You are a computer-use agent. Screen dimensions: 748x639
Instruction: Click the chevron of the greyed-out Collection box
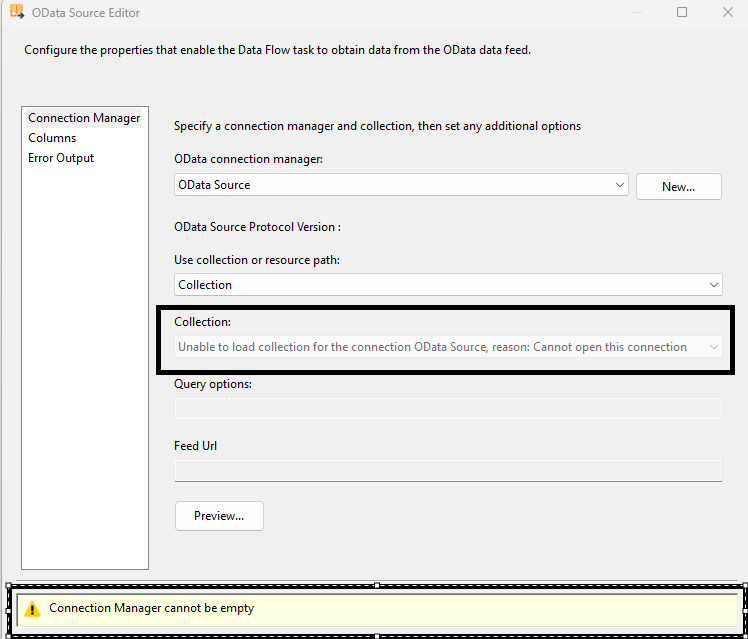point(713,347)
